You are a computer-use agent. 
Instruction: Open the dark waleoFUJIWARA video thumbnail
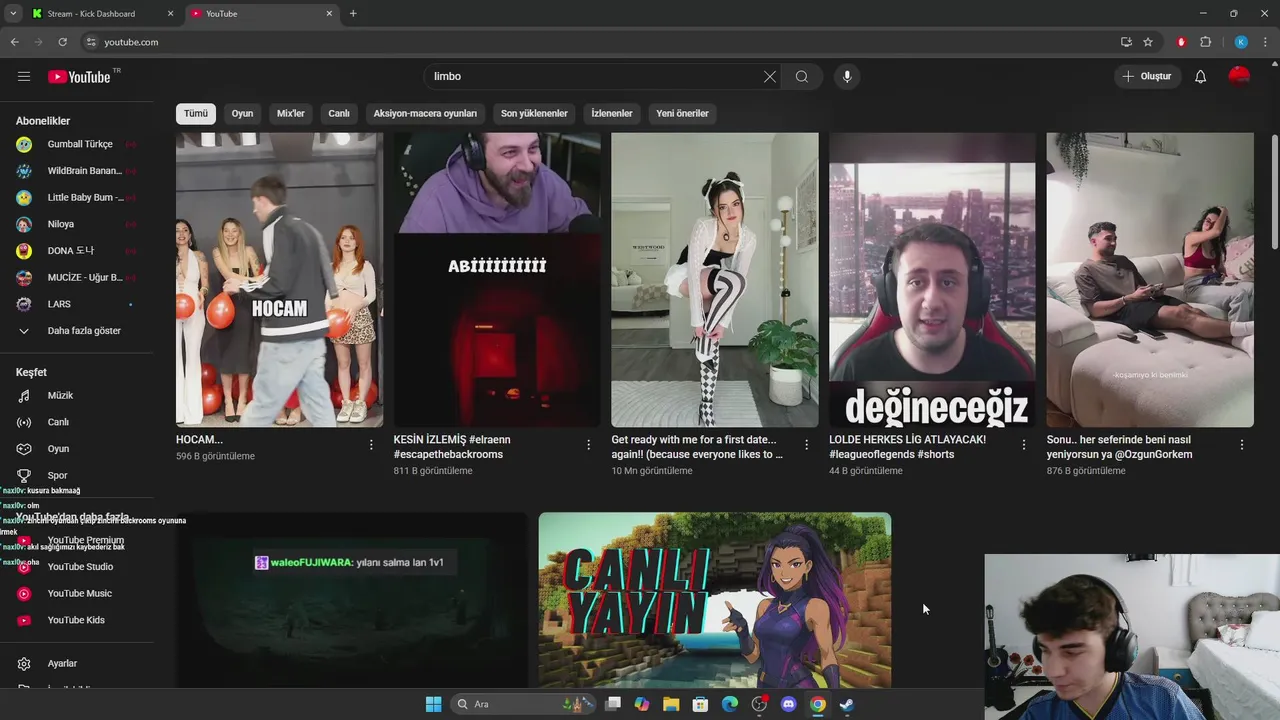tap(352, 600)
